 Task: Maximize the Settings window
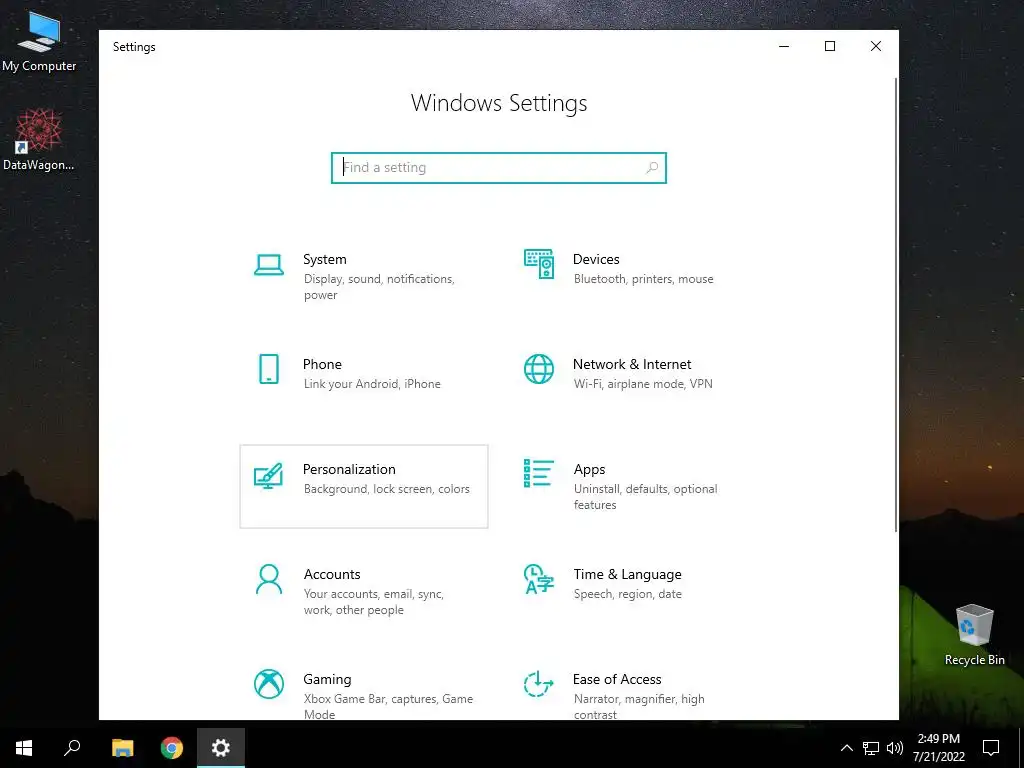coord(830,46)
